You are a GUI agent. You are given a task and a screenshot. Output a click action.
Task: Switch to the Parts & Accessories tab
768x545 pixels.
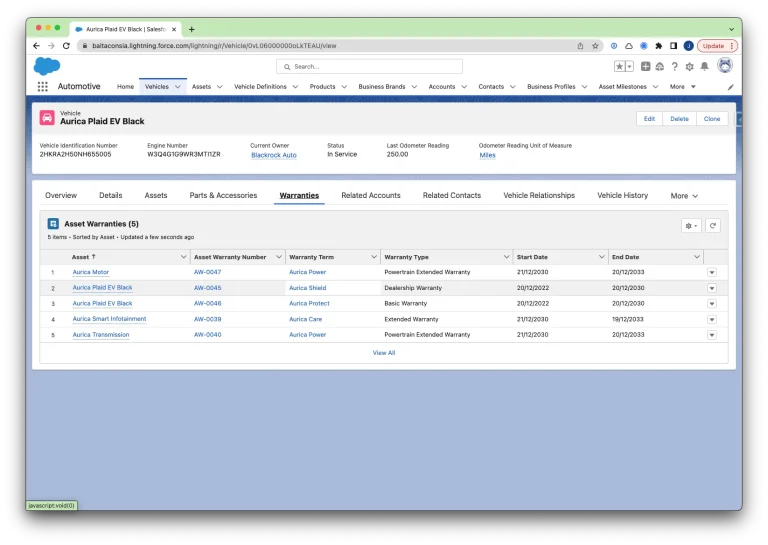click(x=223, y=196)
